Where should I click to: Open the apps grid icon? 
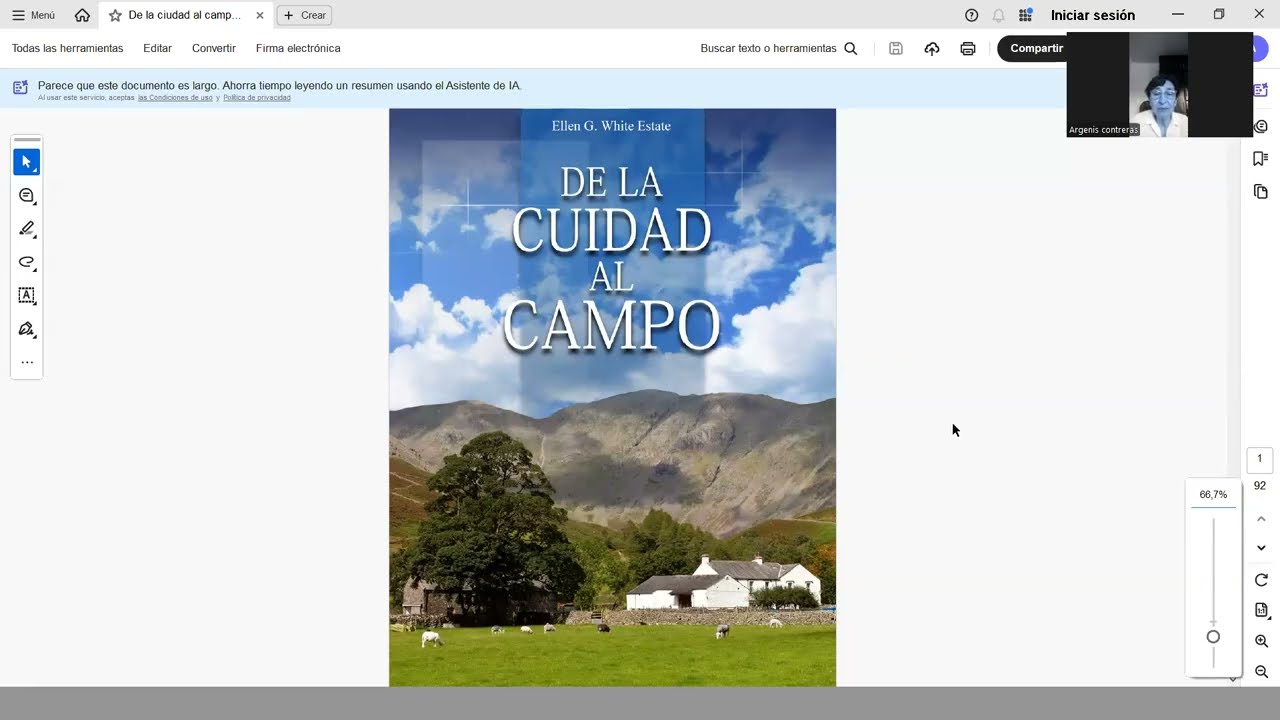(1025, 15)
